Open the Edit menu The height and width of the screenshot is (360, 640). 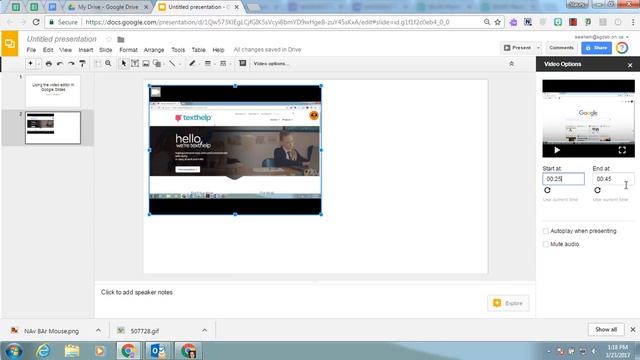click(x=48, y=50)
